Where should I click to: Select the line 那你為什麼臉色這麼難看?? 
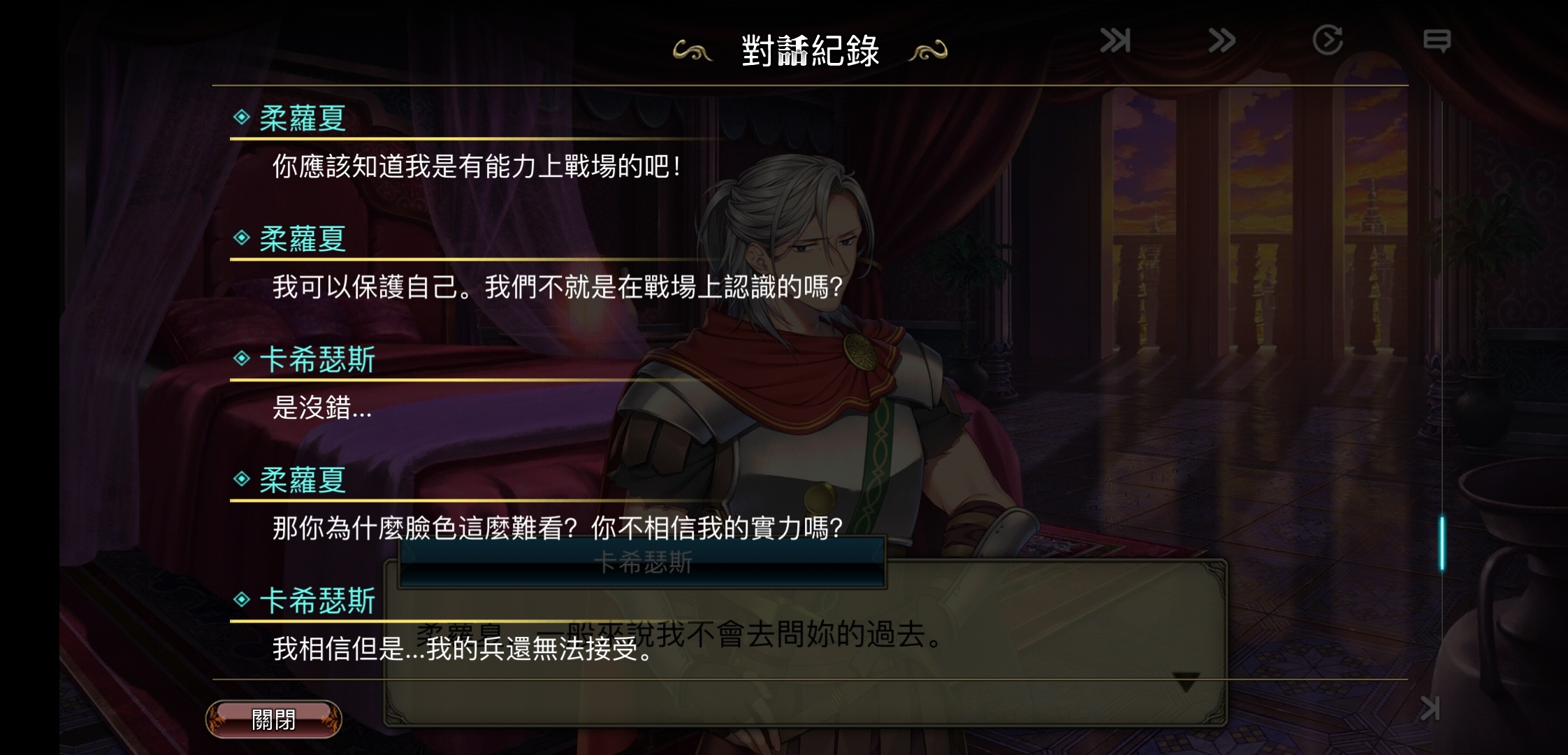pyautogui.click(x=425, y=528)
